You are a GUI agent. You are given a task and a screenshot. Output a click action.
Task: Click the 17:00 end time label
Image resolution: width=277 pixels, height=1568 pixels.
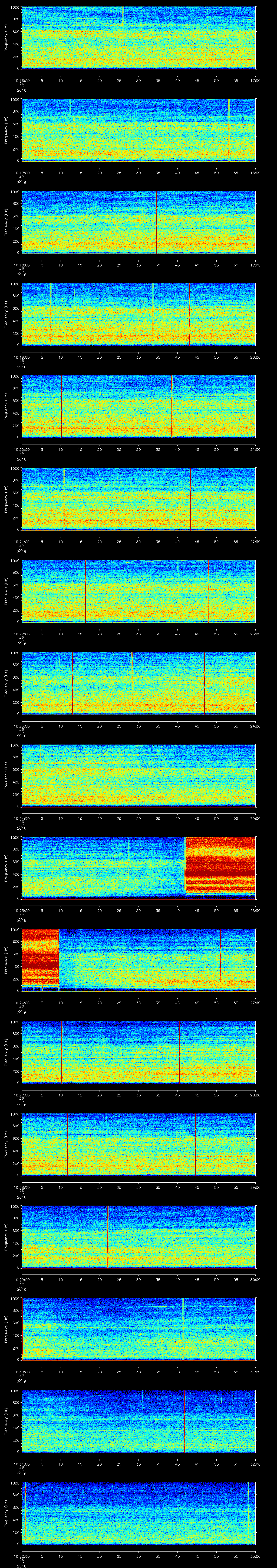(x=255, y=80)
